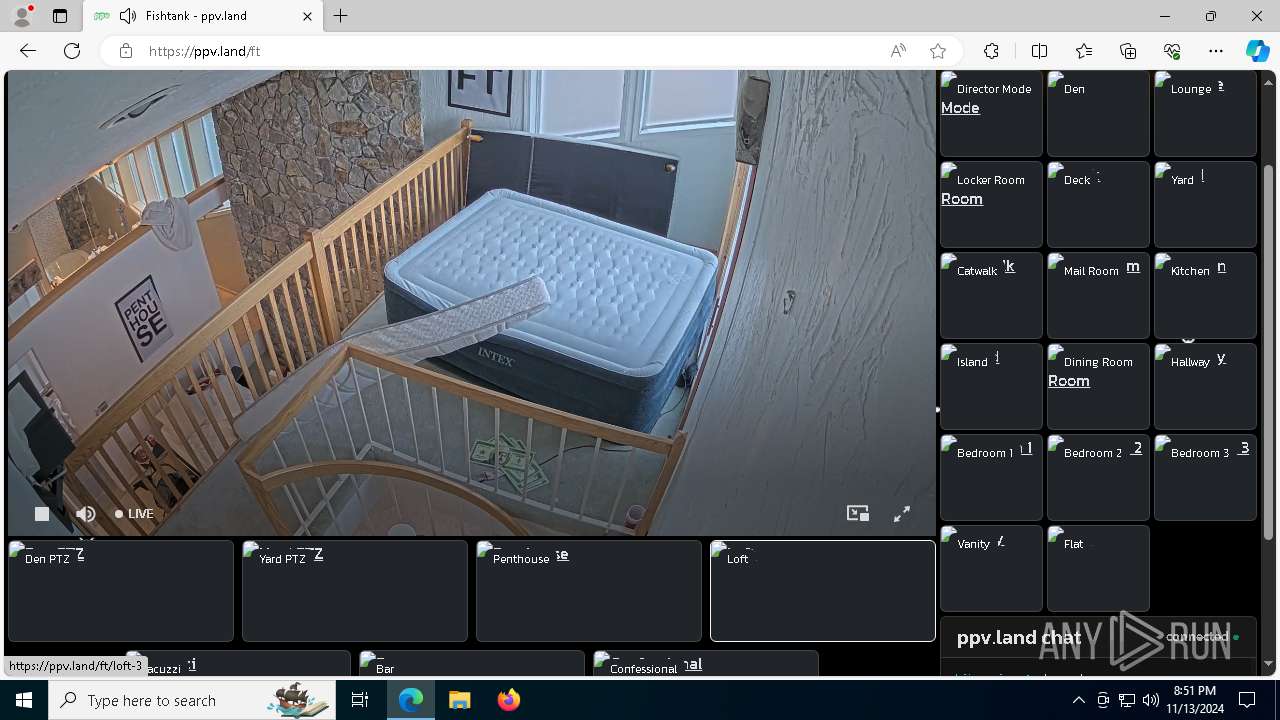
Task: Open the Director Mode camera
Action: point(991,113)
